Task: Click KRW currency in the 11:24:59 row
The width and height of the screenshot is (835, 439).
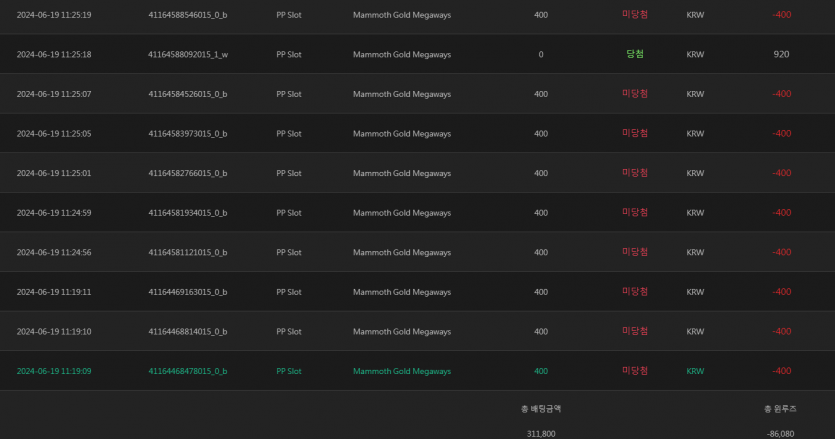Action: (695, 213)
